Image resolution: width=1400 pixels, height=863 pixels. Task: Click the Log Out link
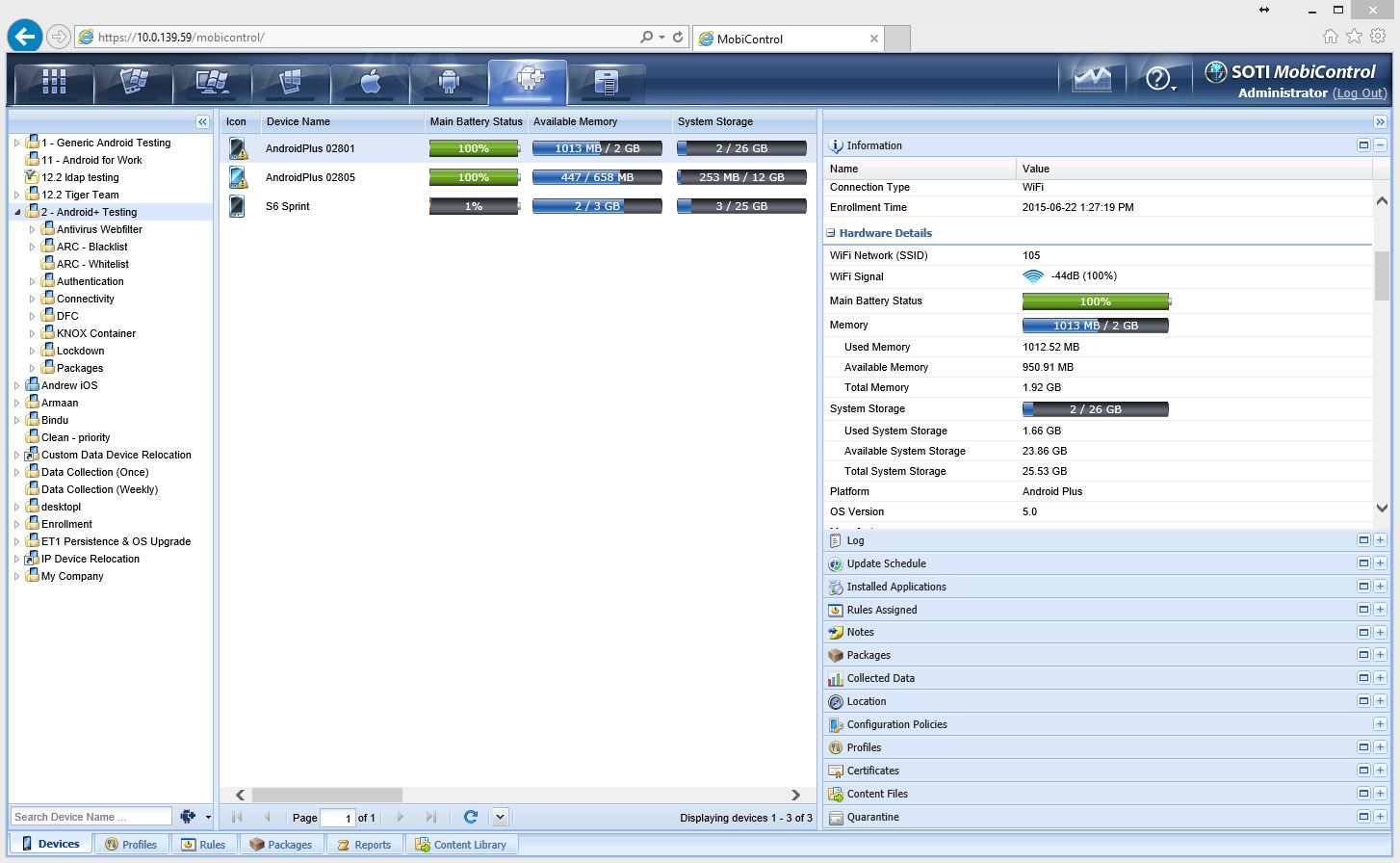point(1360,93)
